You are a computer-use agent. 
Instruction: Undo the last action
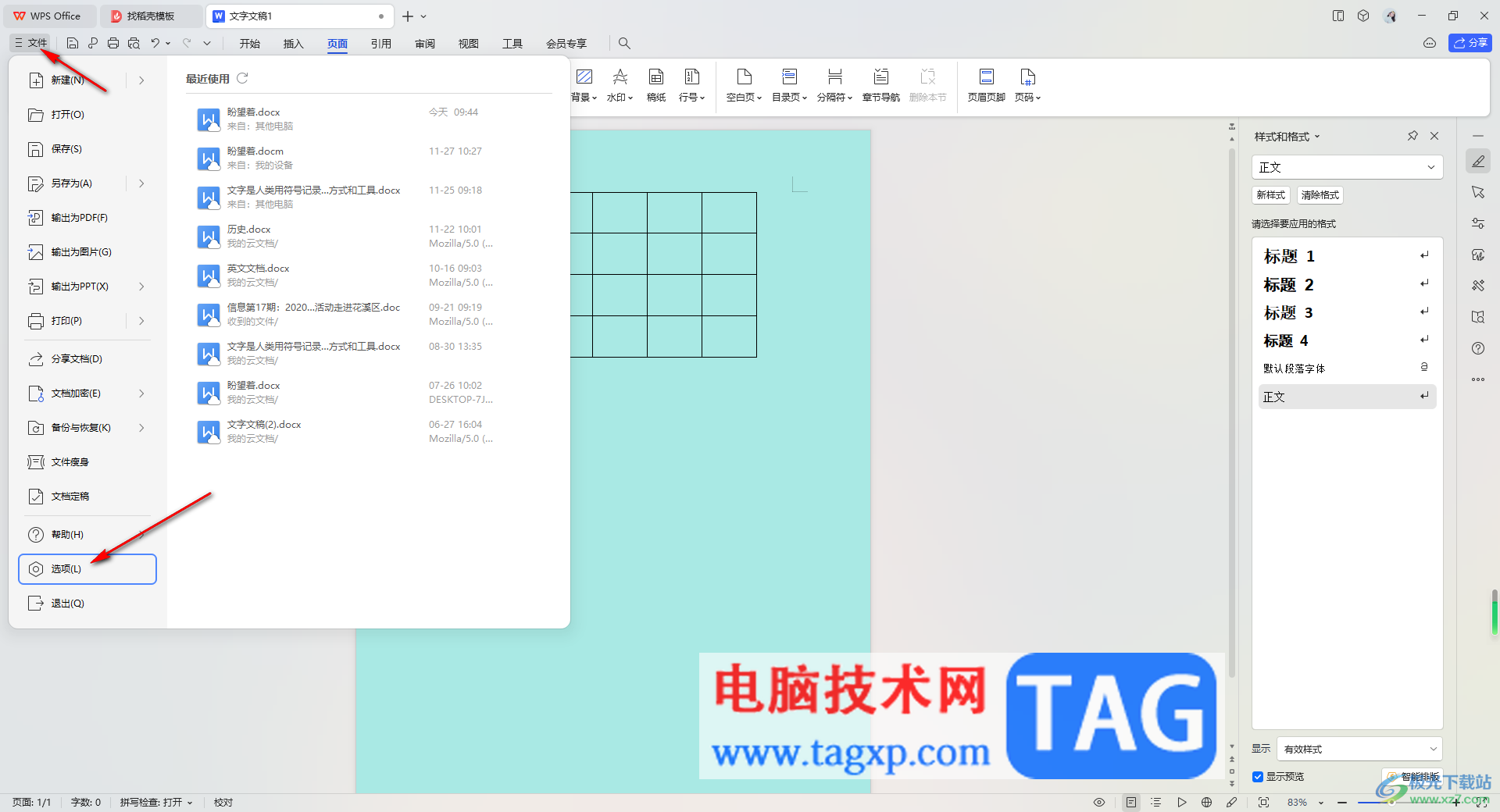[155, 44]
